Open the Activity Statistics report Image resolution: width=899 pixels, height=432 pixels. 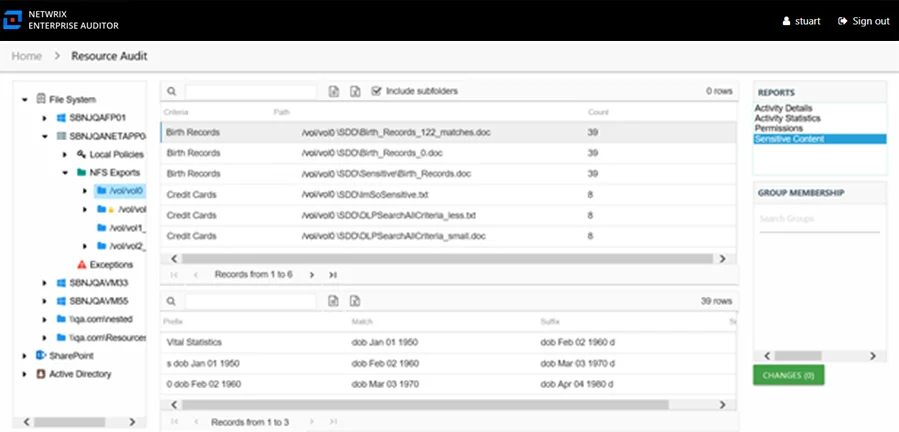click(x=787, y=118)
